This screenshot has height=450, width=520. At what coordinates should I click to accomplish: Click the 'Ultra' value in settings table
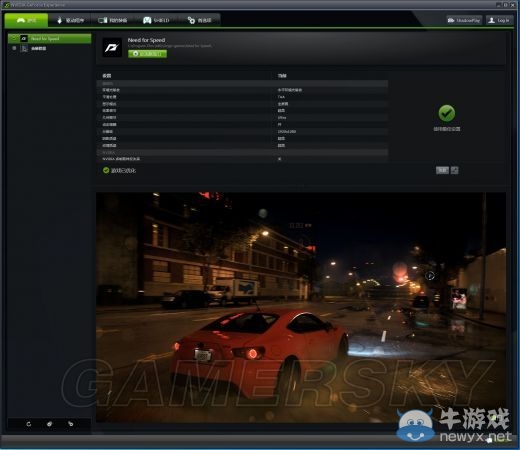click(x=282, y=118)
